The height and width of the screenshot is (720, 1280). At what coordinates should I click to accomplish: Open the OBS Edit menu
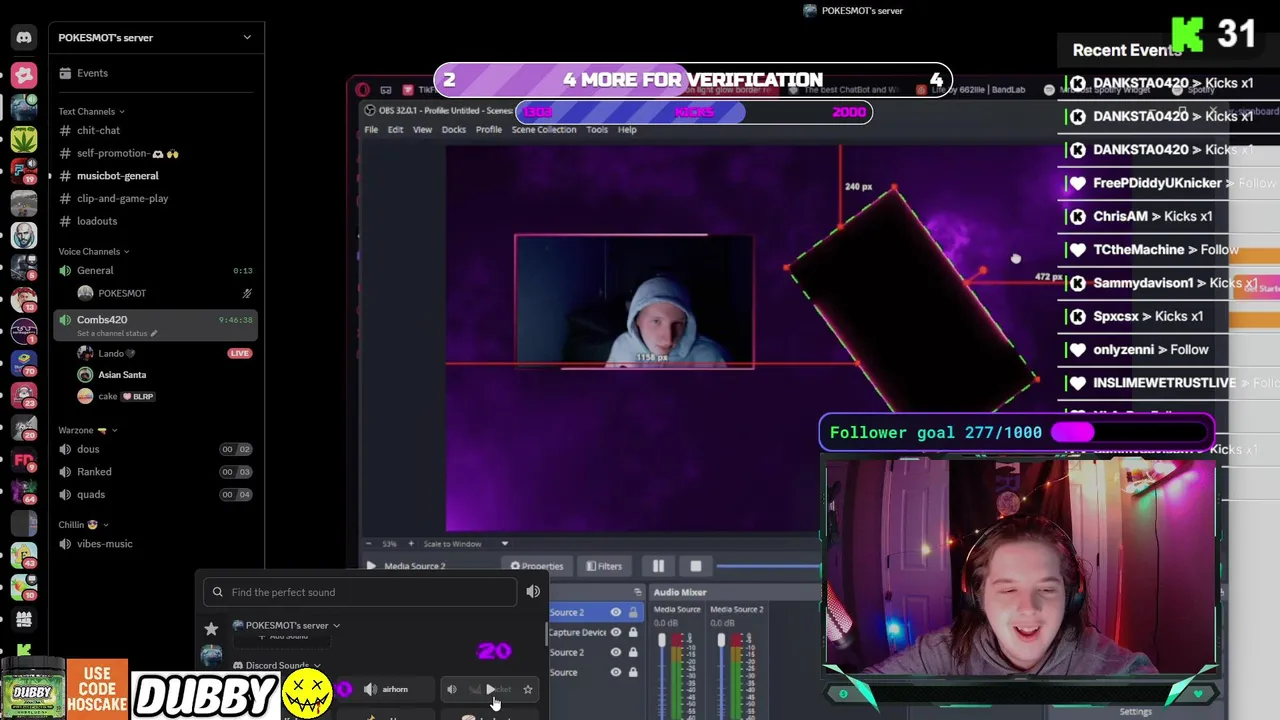pos(395,130)
